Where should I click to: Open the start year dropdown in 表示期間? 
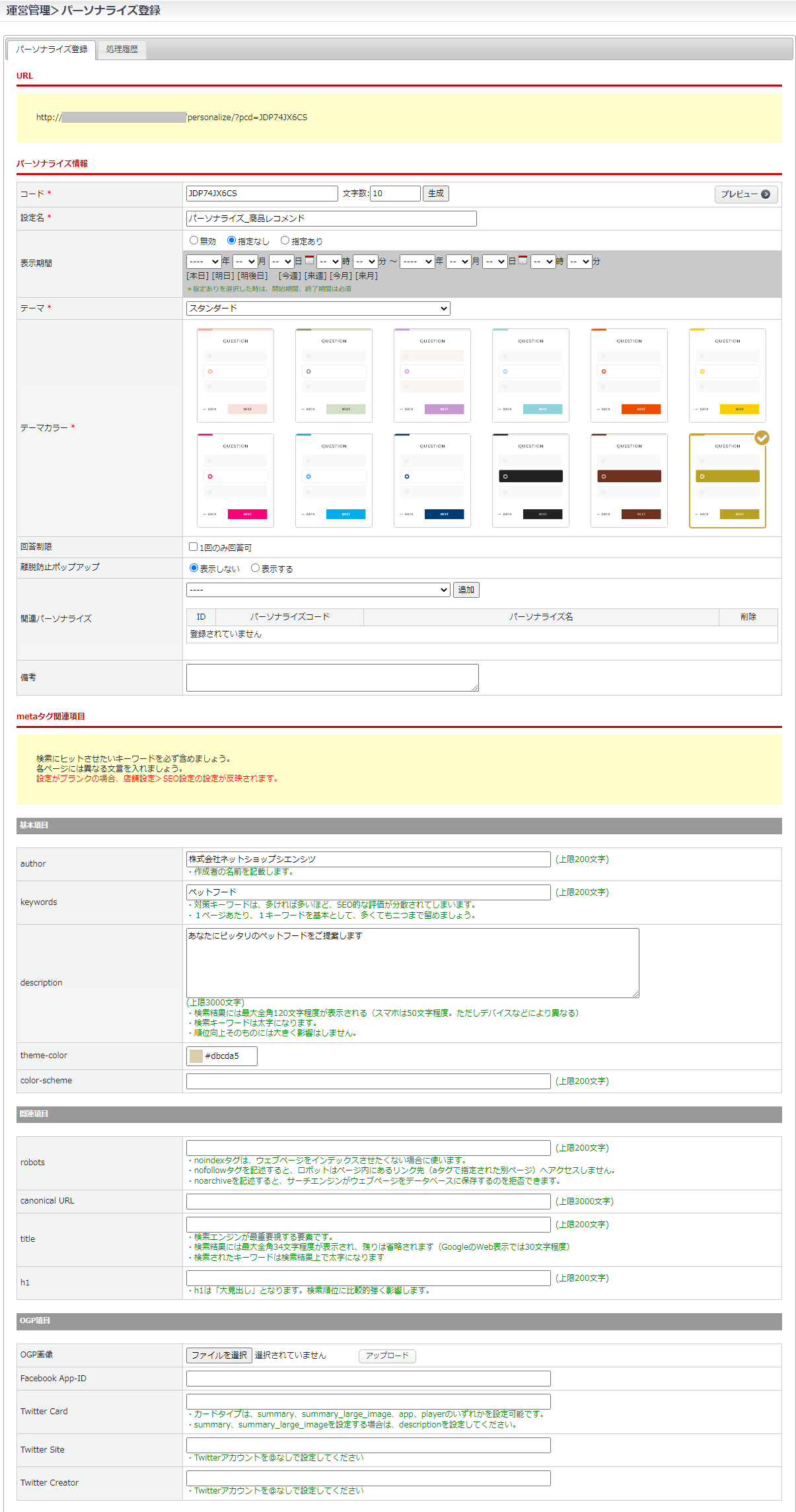203,262
